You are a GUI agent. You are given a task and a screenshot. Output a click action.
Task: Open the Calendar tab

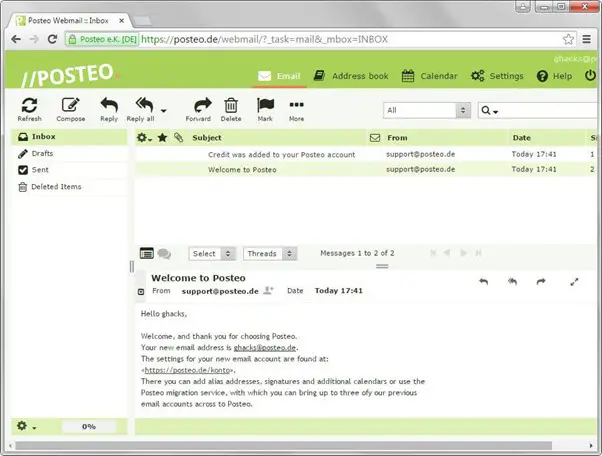coord(430,76)
